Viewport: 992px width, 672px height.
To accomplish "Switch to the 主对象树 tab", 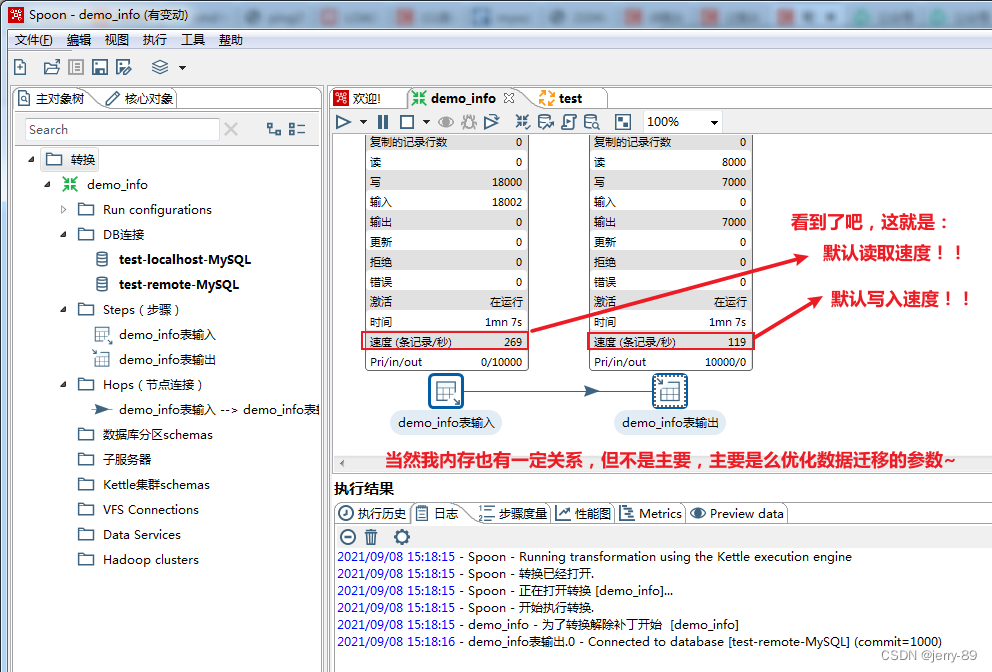I will (52, 98).
